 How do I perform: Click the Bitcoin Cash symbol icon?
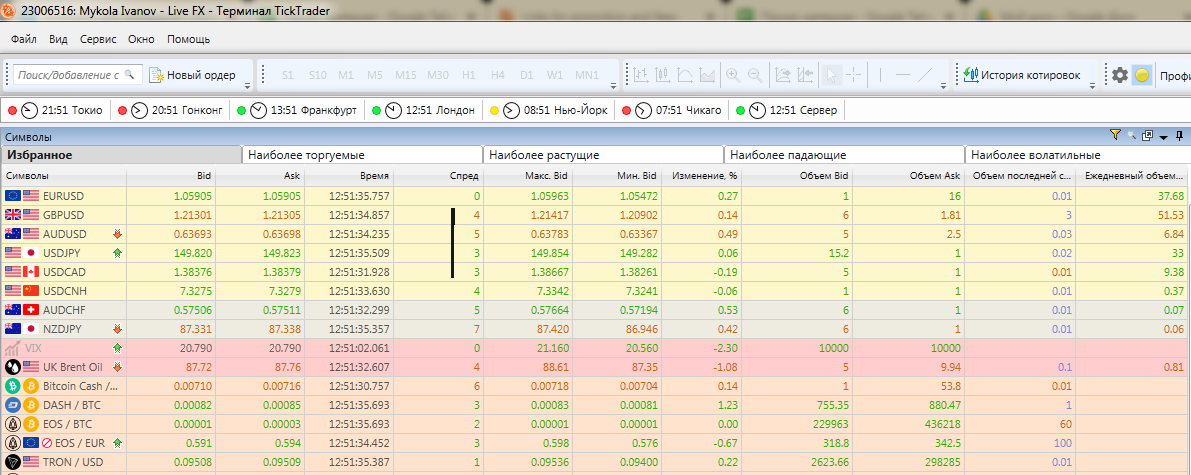(x=14, y=386)
